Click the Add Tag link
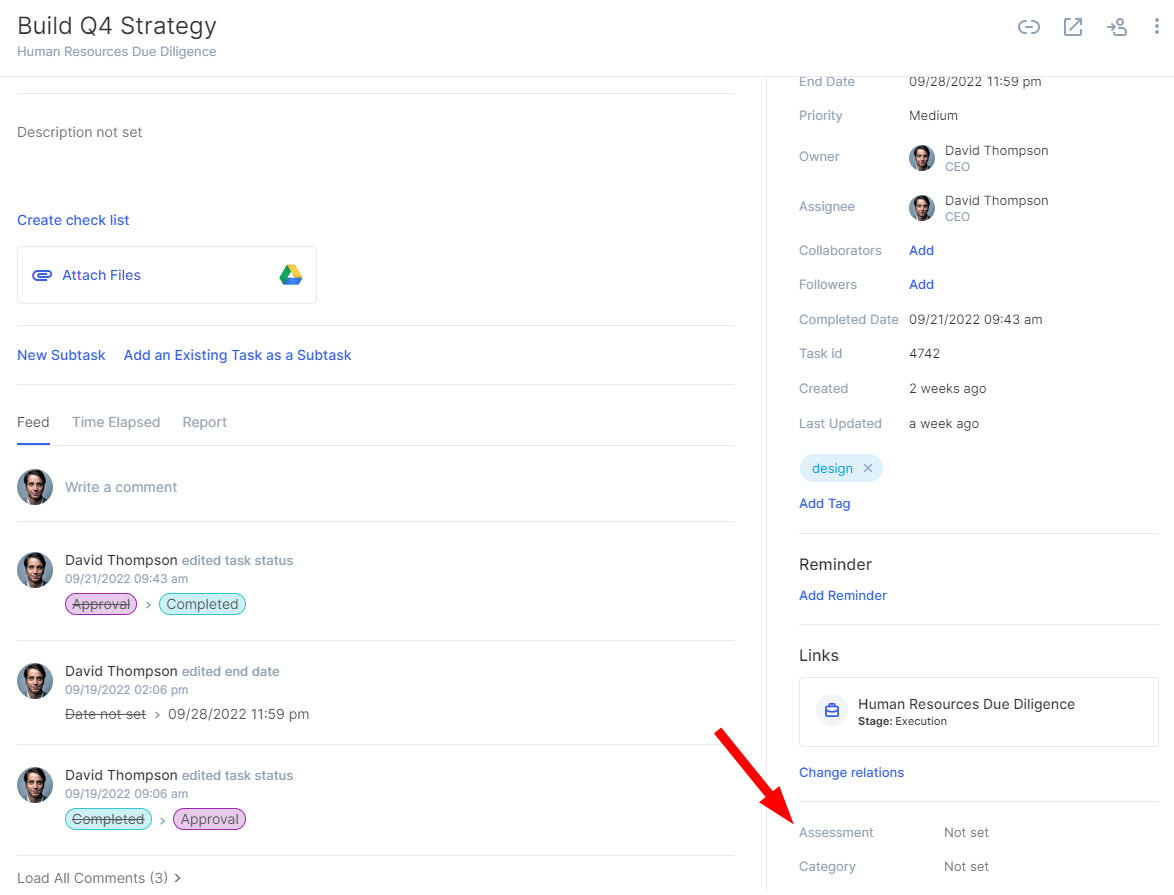This screenshot has height=895, width=1174. pyautogui.click(x=824, y=503)
